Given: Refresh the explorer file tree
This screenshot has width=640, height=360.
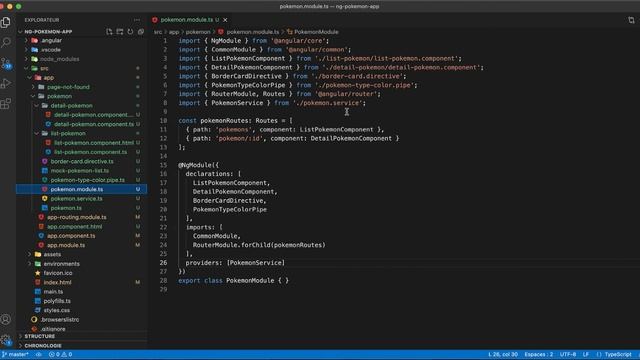Looking at the screenshot, I should pos(130,31).
